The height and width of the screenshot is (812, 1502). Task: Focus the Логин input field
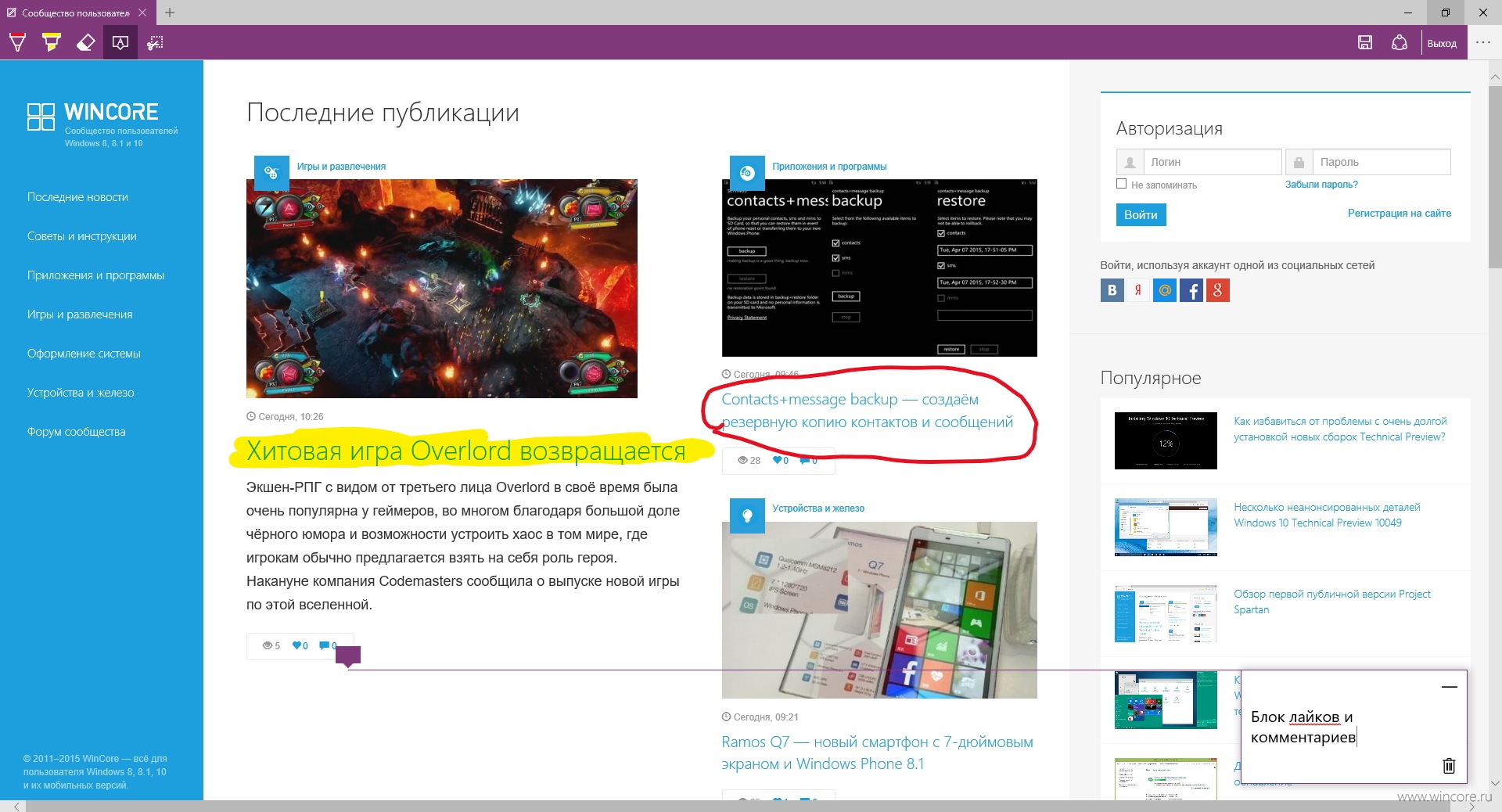point(1212,162)
